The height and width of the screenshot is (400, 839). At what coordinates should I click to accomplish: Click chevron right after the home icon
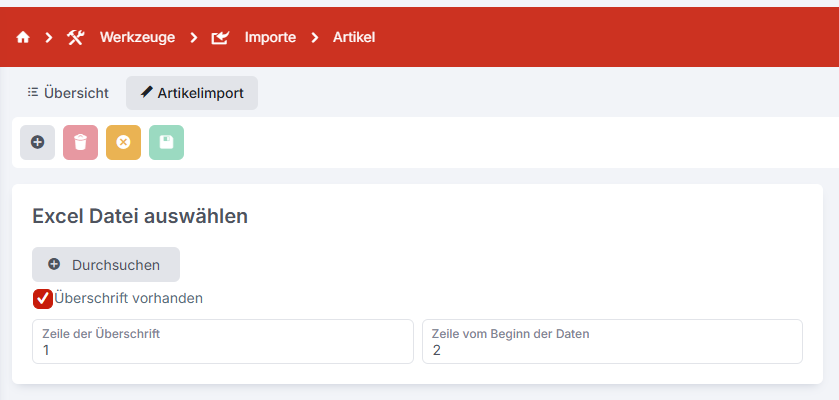click(x=48, y=37)
